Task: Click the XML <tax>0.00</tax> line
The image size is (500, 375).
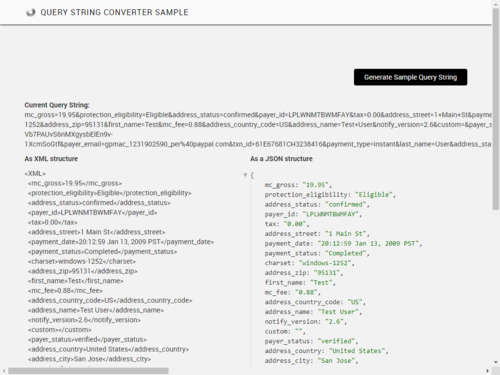Action: (53, 222)
